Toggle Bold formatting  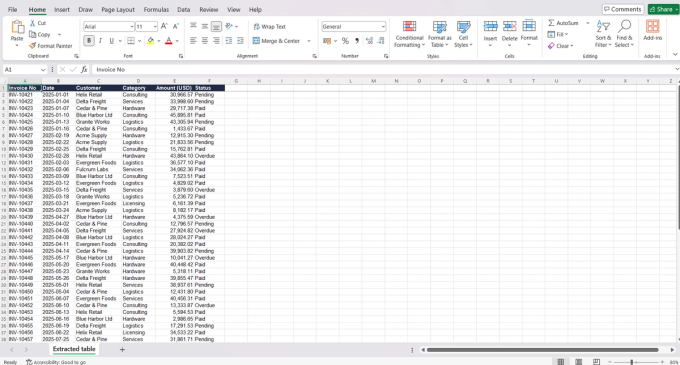coord(89,41)
